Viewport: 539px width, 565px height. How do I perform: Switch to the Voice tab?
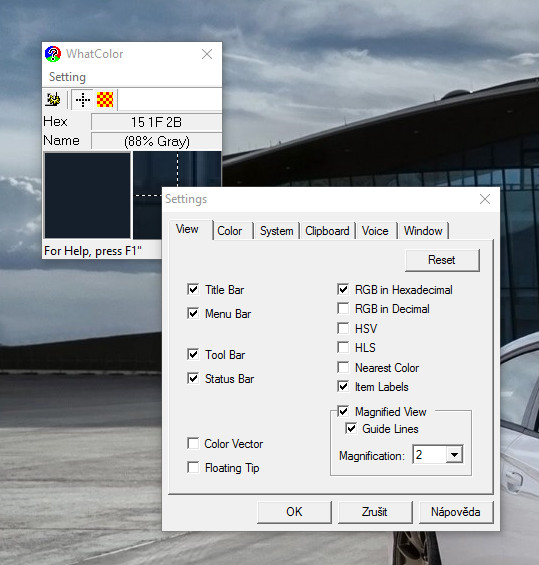click(375, 231)
